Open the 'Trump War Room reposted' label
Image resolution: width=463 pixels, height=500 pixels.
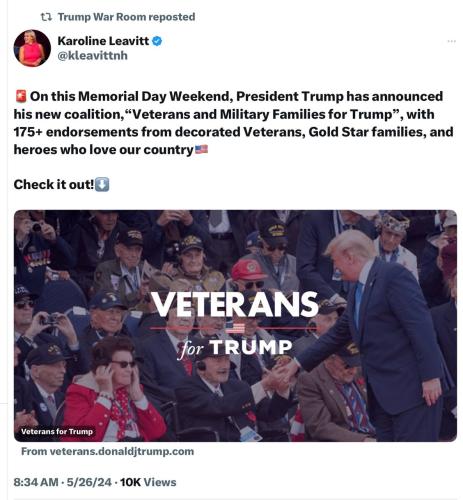126,17
